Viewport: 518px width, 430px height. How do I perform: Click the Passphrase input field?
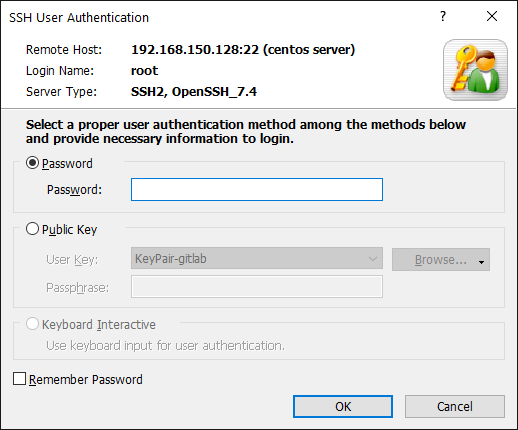pos(257,287)
